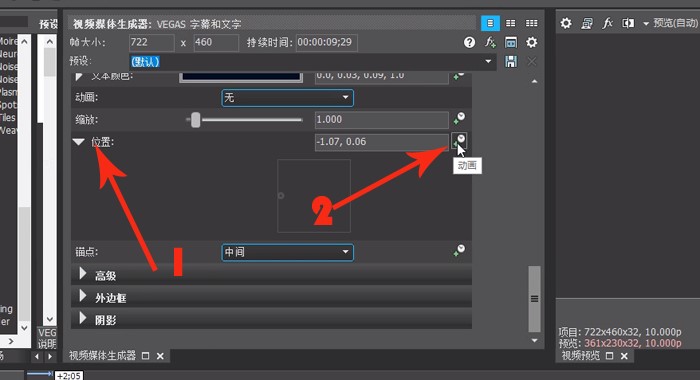
Task: Click the 文本颜色 dark color swatch
Action: click(x=241, y=77)
